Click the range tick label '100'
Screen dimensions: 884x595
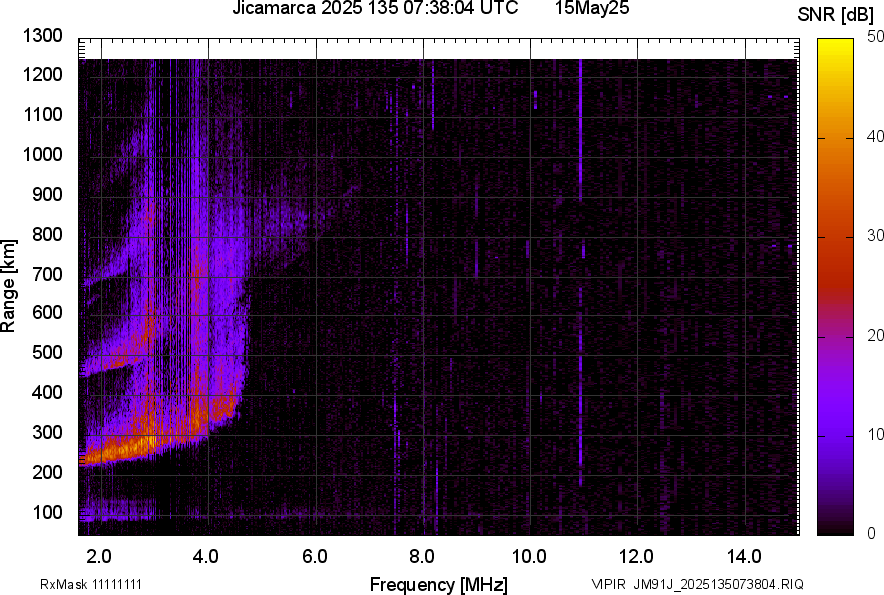[x=47, y=513]
